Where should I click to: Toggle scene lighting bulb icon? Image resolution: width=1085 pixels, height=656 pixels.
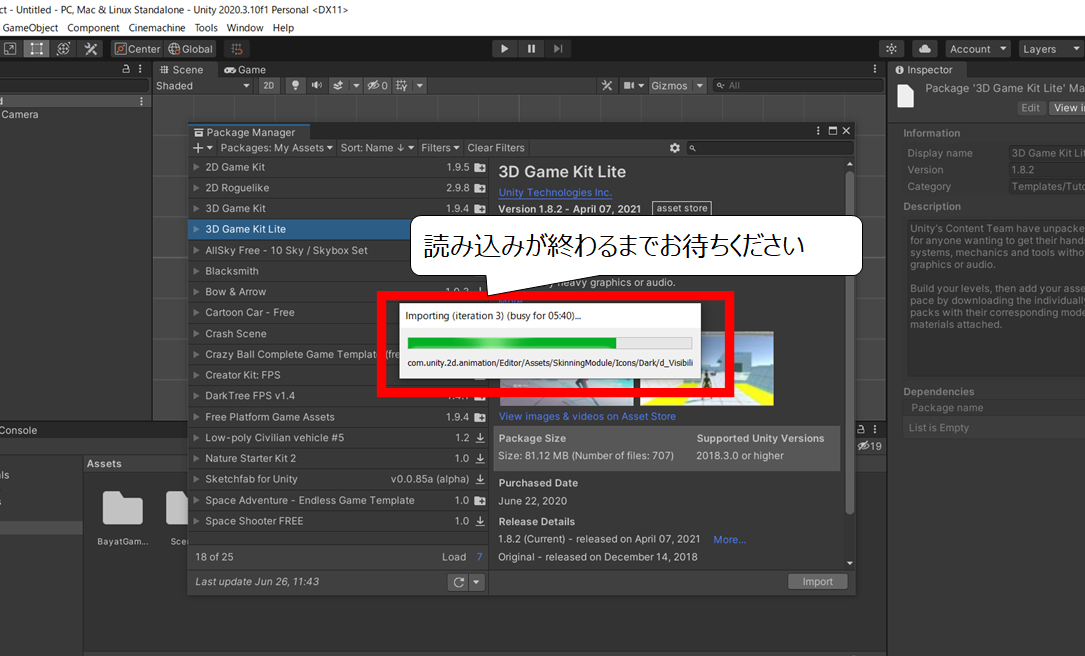pos(295,86)
